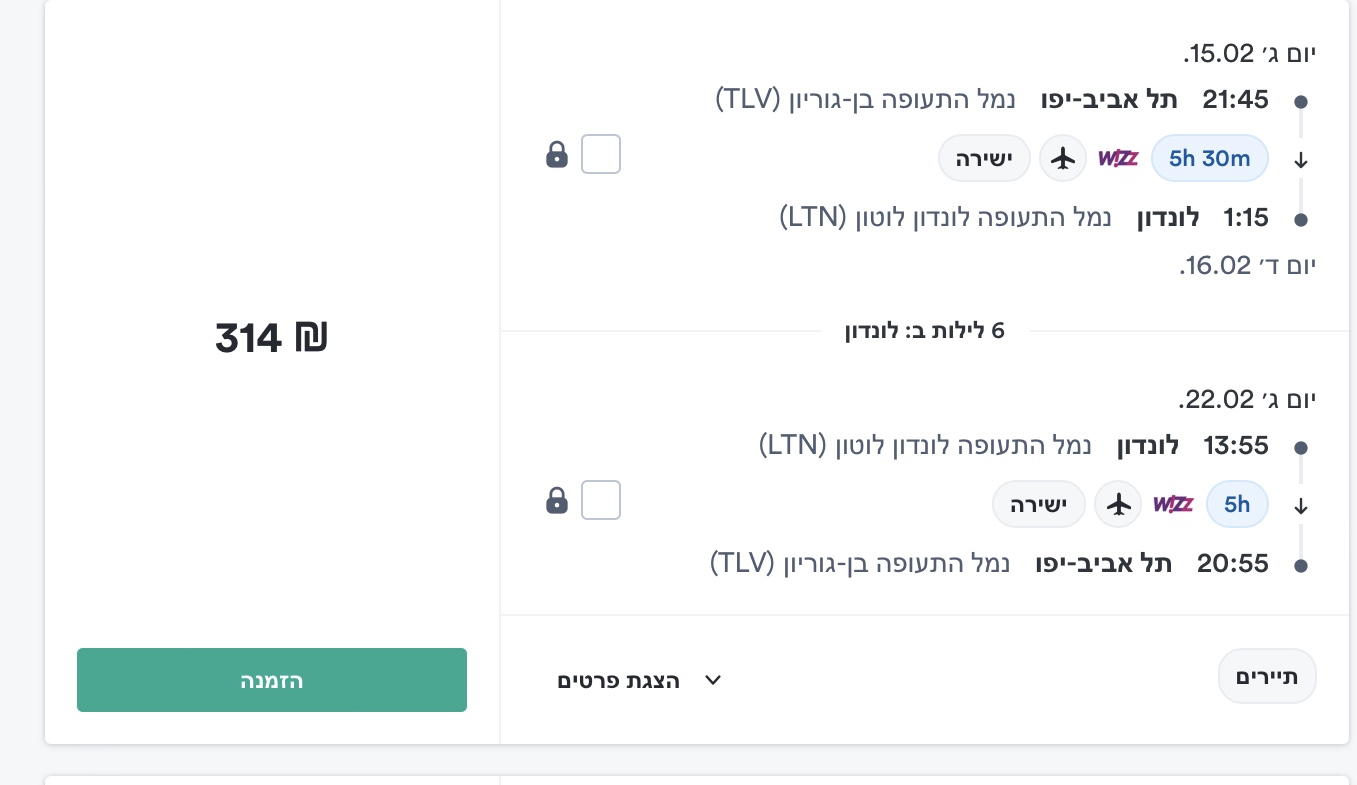Click the outbound flight down arrow icon
The width and height of the screenshot is (1357, 785).
click(x=1301, y=160)
